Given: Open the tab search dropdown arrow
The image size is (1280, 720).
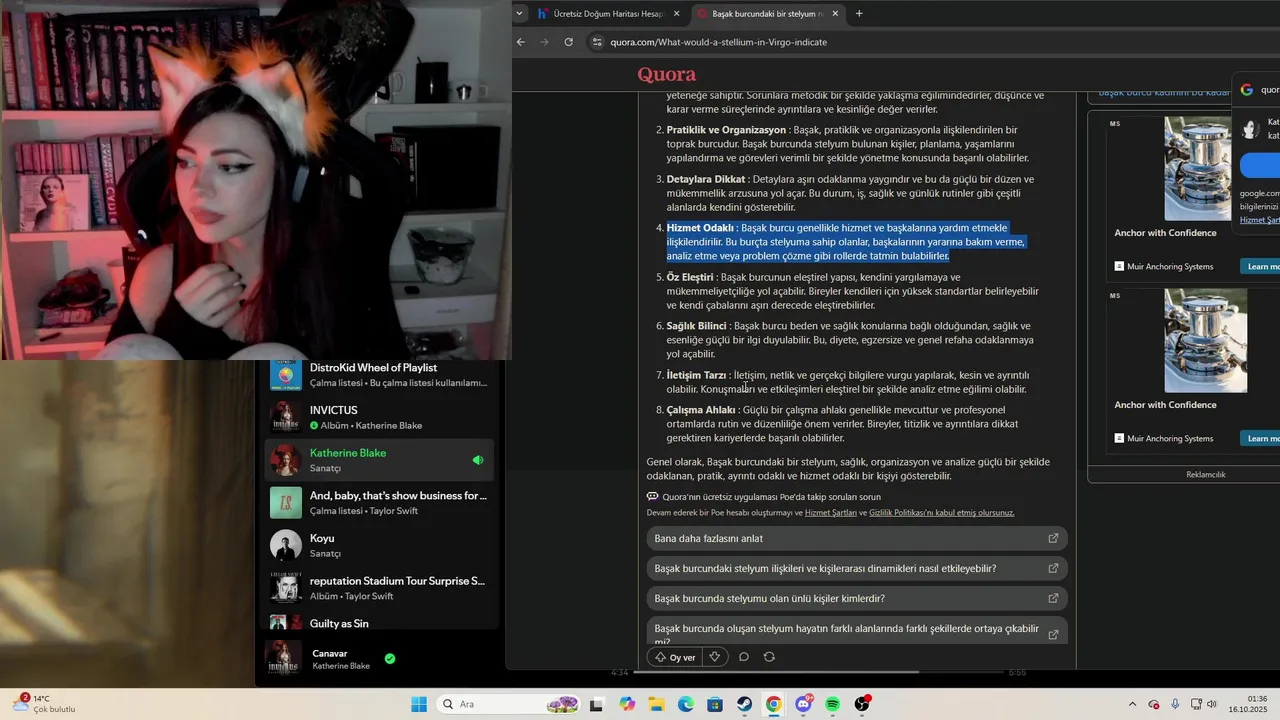Looking at the screenshot, I should [x=519, y=14].
